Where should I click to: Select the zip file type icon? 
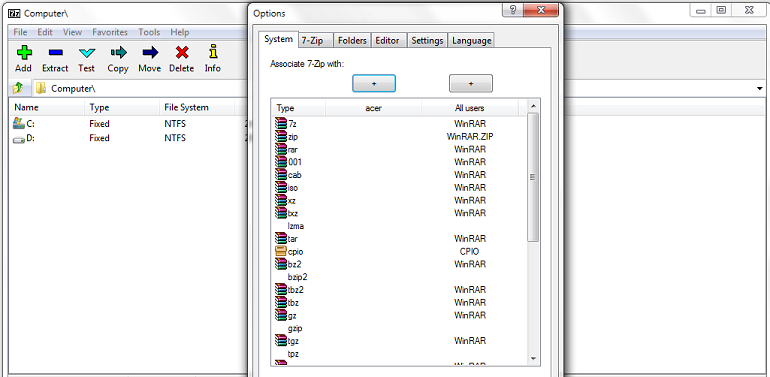[281, 136]
